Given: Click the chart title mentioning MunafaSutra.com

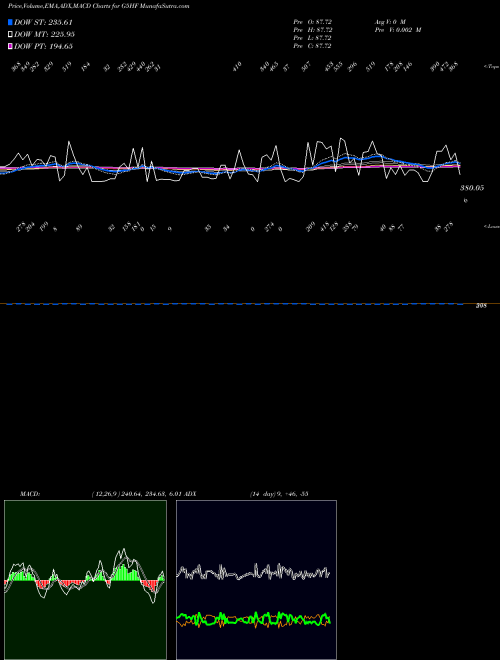Looking at the screenshot, I should [x=98, y=6].
